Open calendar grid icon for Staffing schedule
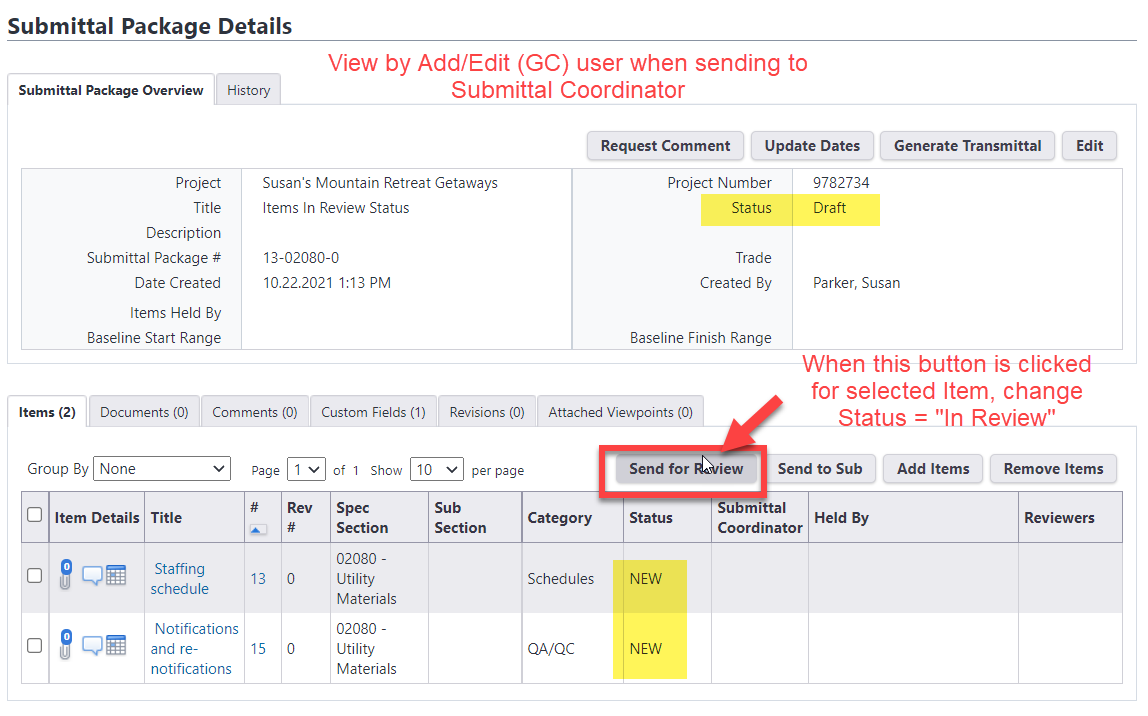1148x716 pixels. click(116, 575)
